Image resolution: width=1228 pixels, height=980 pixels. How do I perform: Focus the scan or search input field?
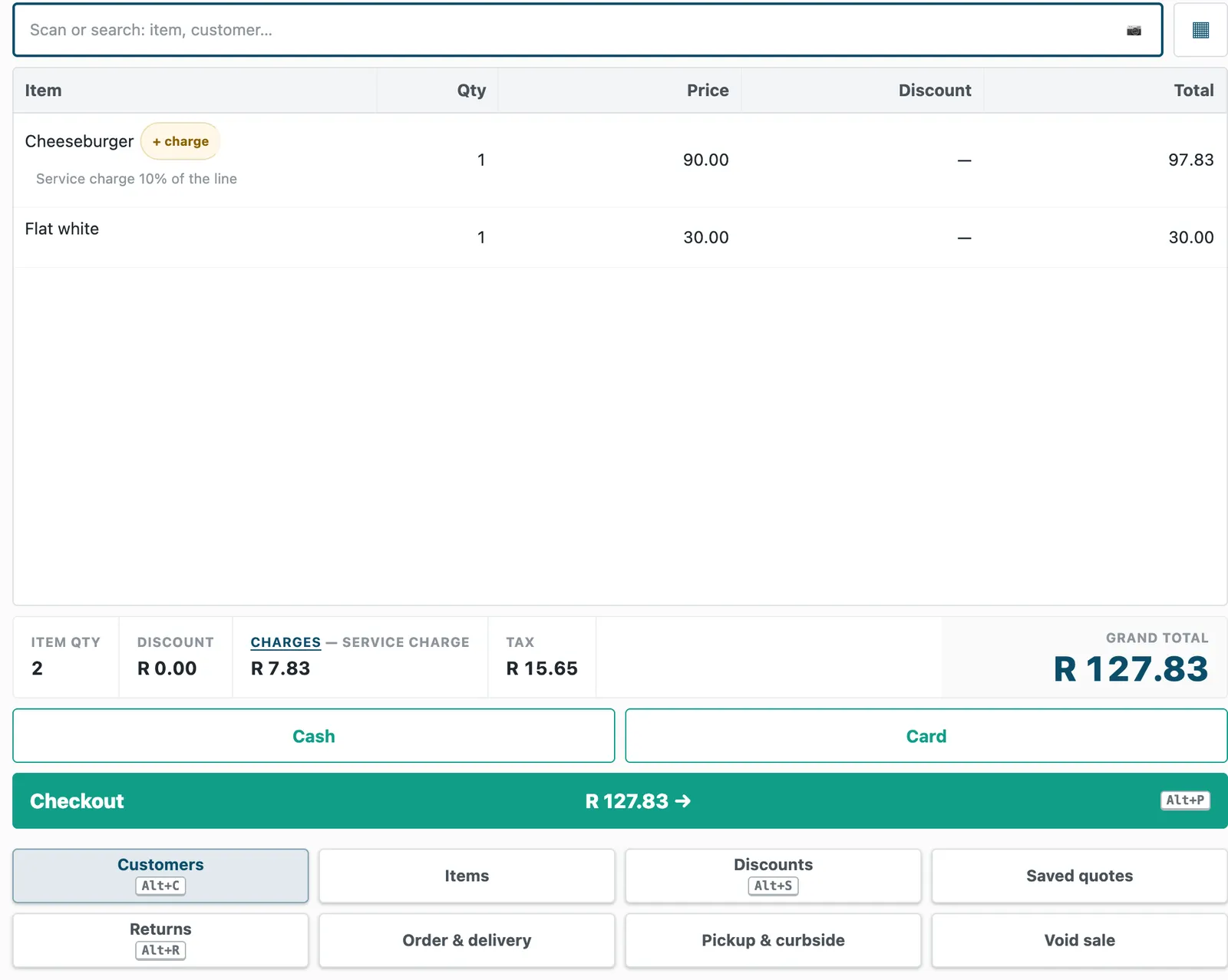click(588, 30)
